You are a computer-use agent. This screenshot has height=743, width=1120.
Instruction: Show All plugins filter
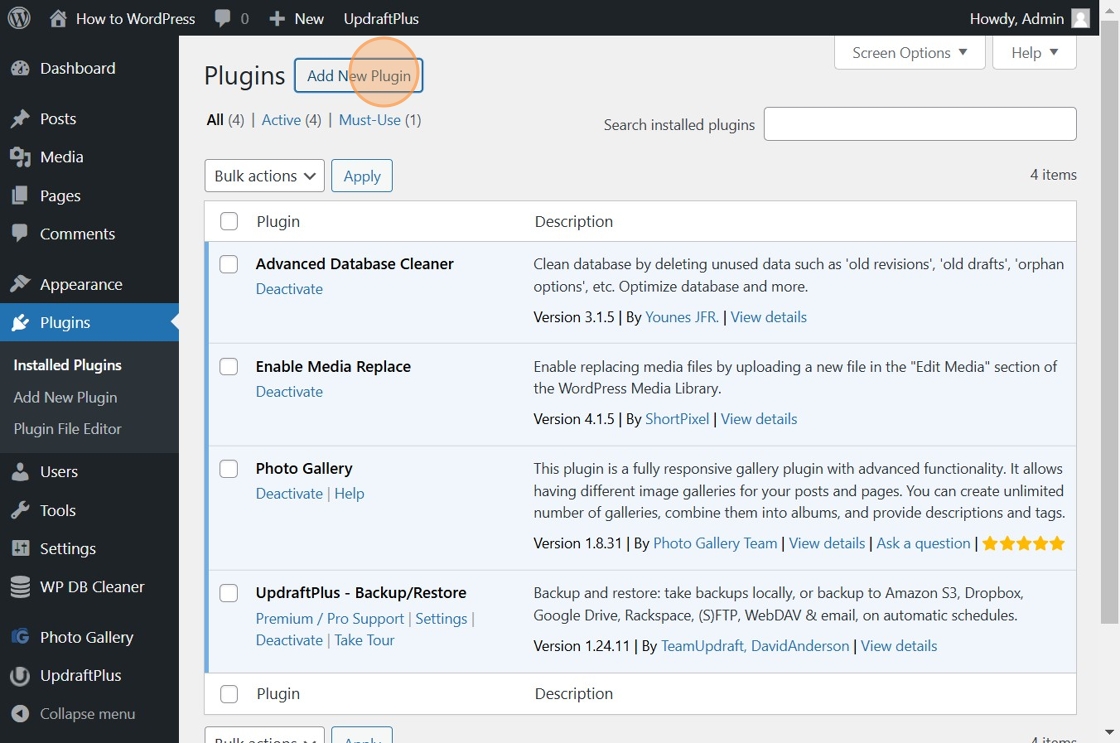215,120
